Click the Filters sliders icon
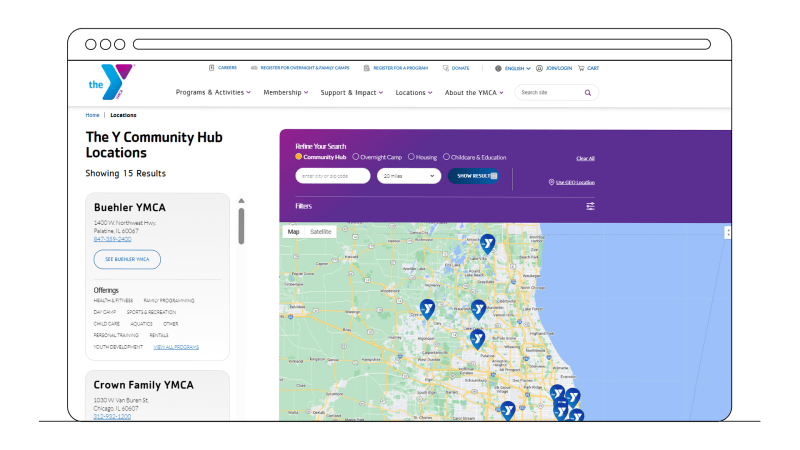 point(590,206)
